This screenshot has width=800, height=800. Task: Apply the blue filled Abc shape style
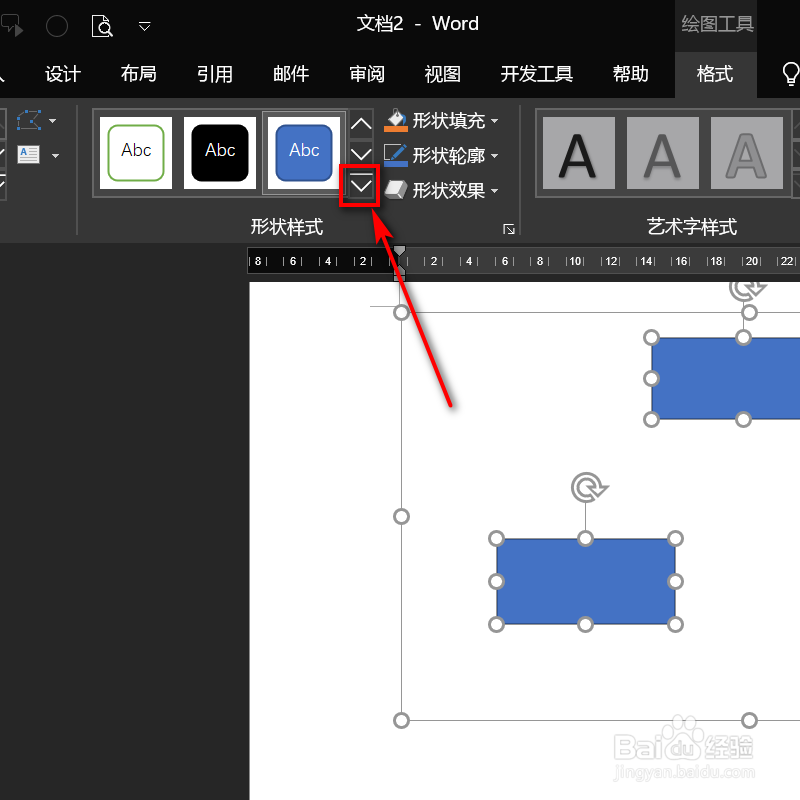[x=304, y=153]
